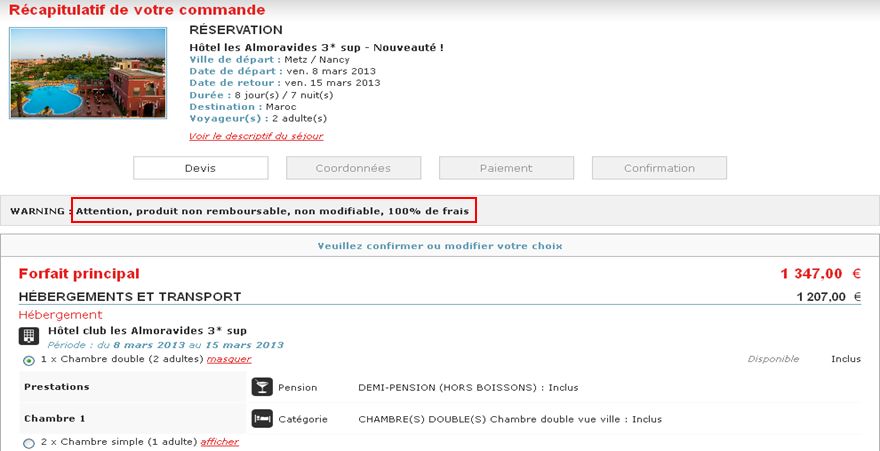The height and width of the screenshot is (451, 880).
Task: Switch to the Devis step tab
Action: coord(200,168)
